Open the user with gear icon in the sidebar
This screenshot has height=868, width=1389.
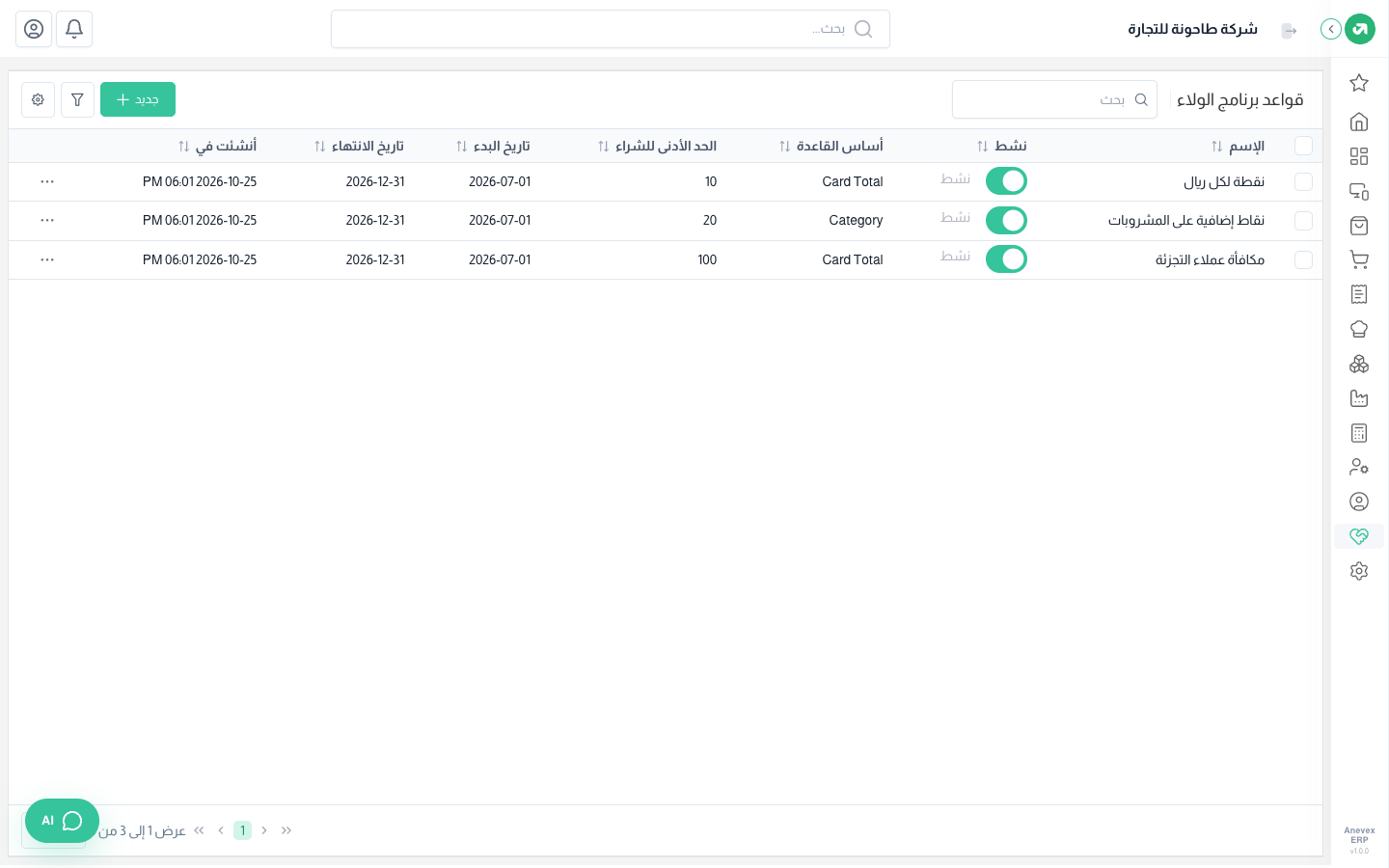coord(1359,467)
